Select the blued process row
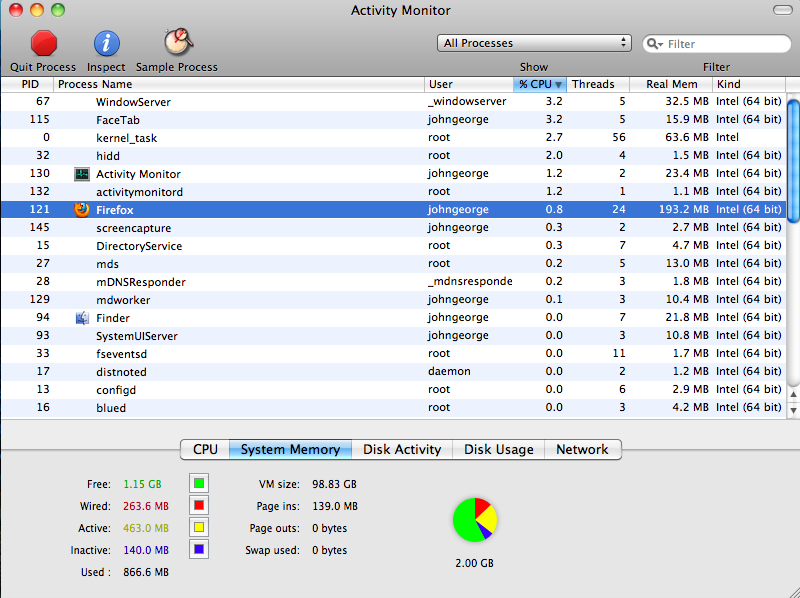The image size is (800, 598). 393,407
